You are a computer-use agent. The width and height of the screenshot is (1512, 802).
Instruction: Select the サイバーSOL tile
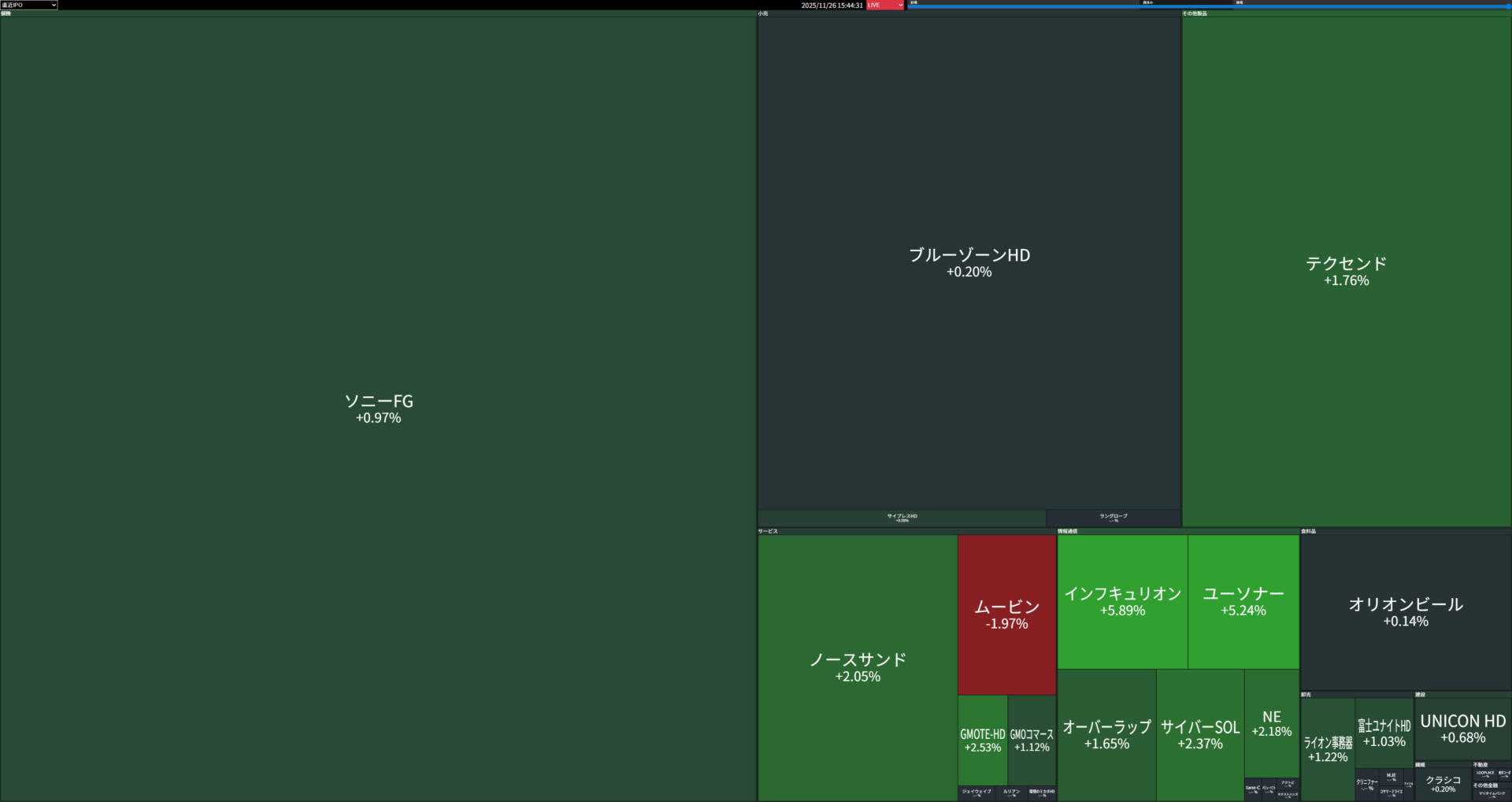[x=1199, y=734]
